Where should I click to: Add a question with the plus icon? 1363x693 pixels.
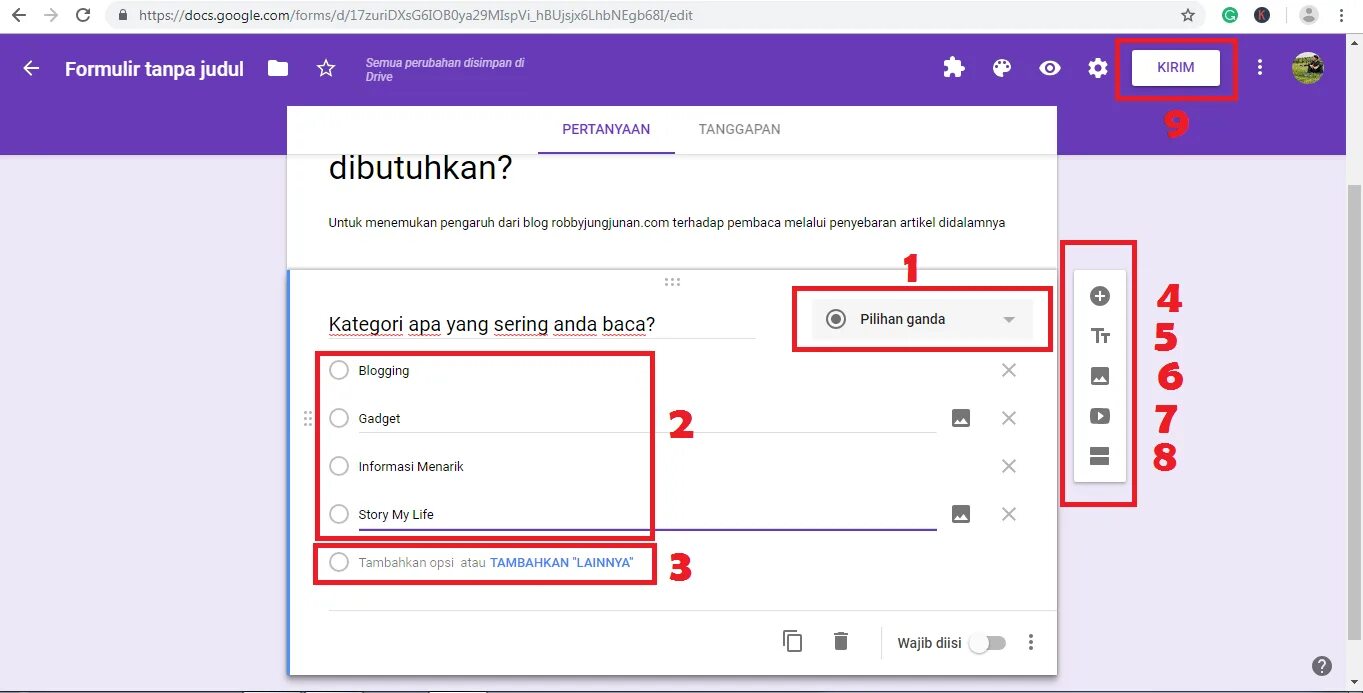coord(1099,296)
